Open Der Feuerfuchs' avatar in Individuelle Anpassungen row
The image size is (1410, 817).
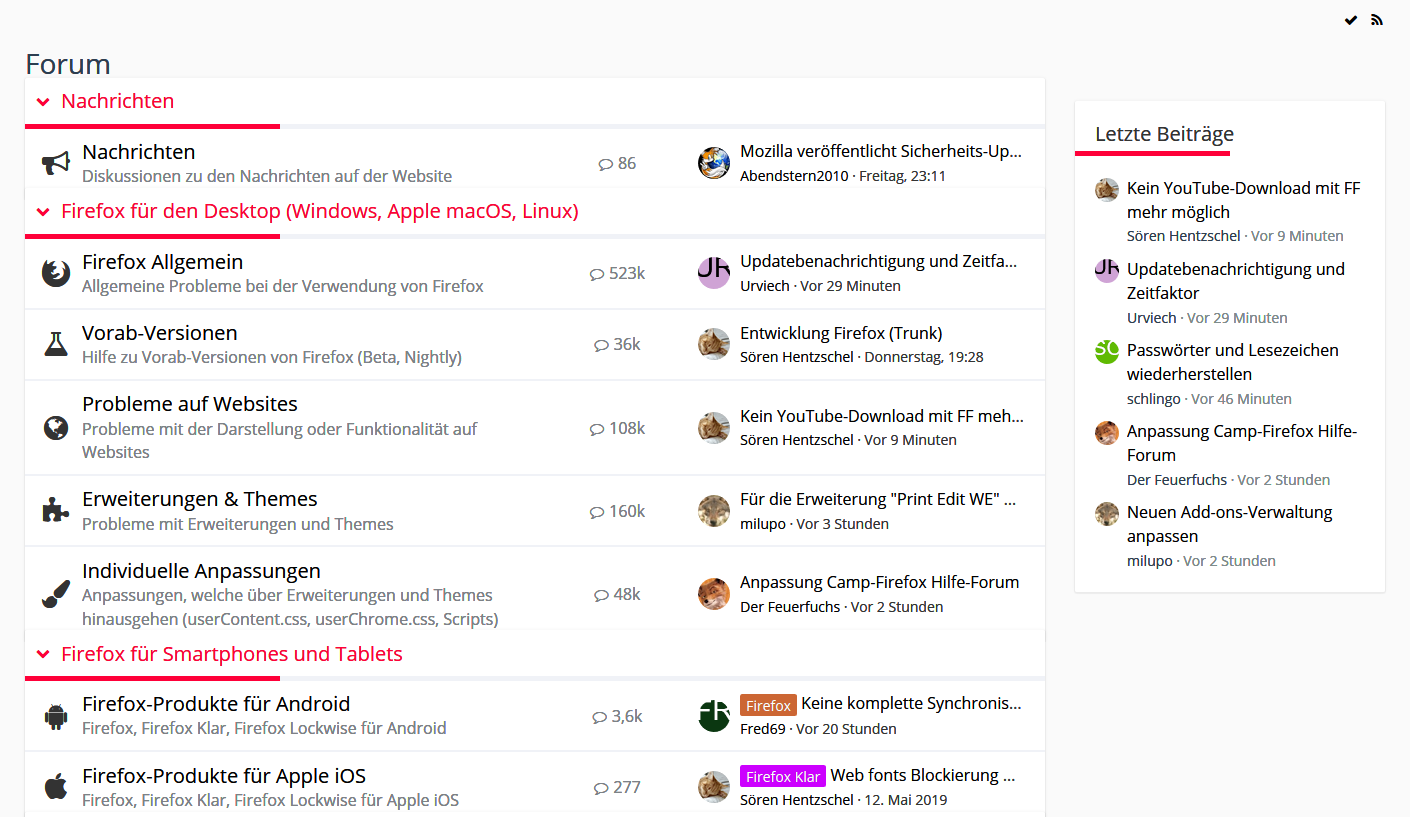click(714, 594)
